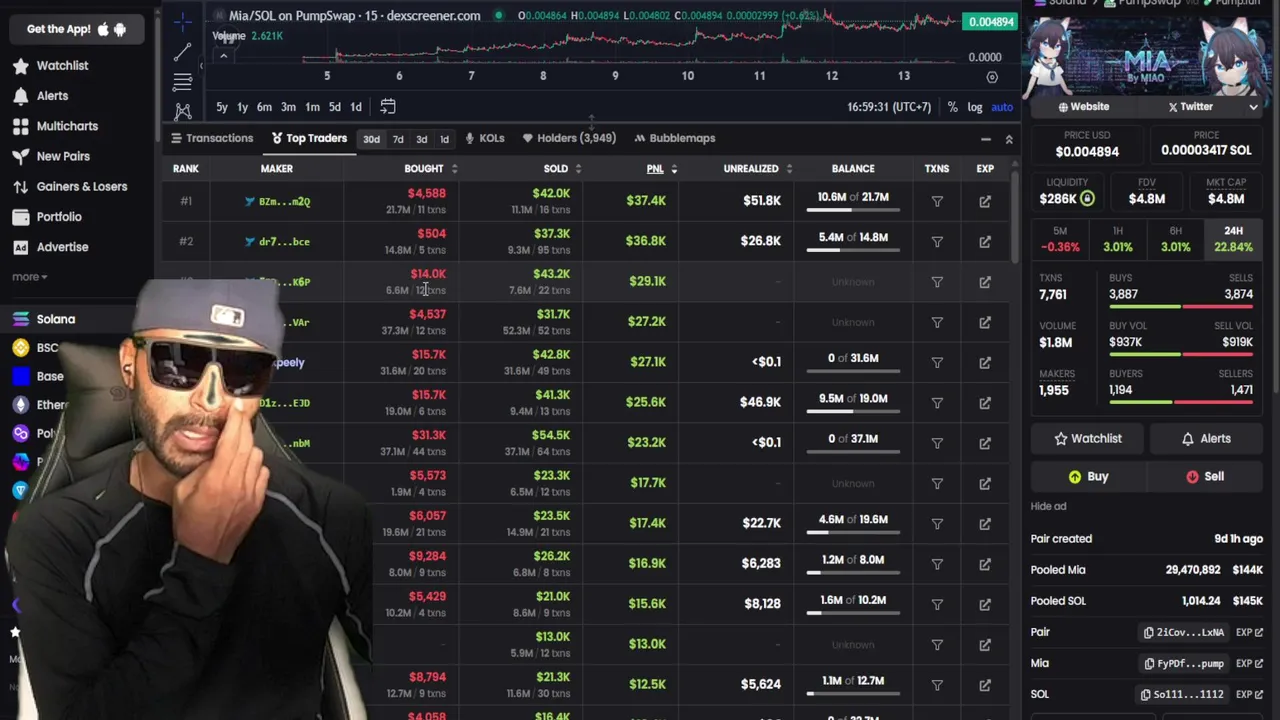Open explorer link for $12.5K PNL row
The height and width of the screenshot is (720, 1280).
coord(985,685)
